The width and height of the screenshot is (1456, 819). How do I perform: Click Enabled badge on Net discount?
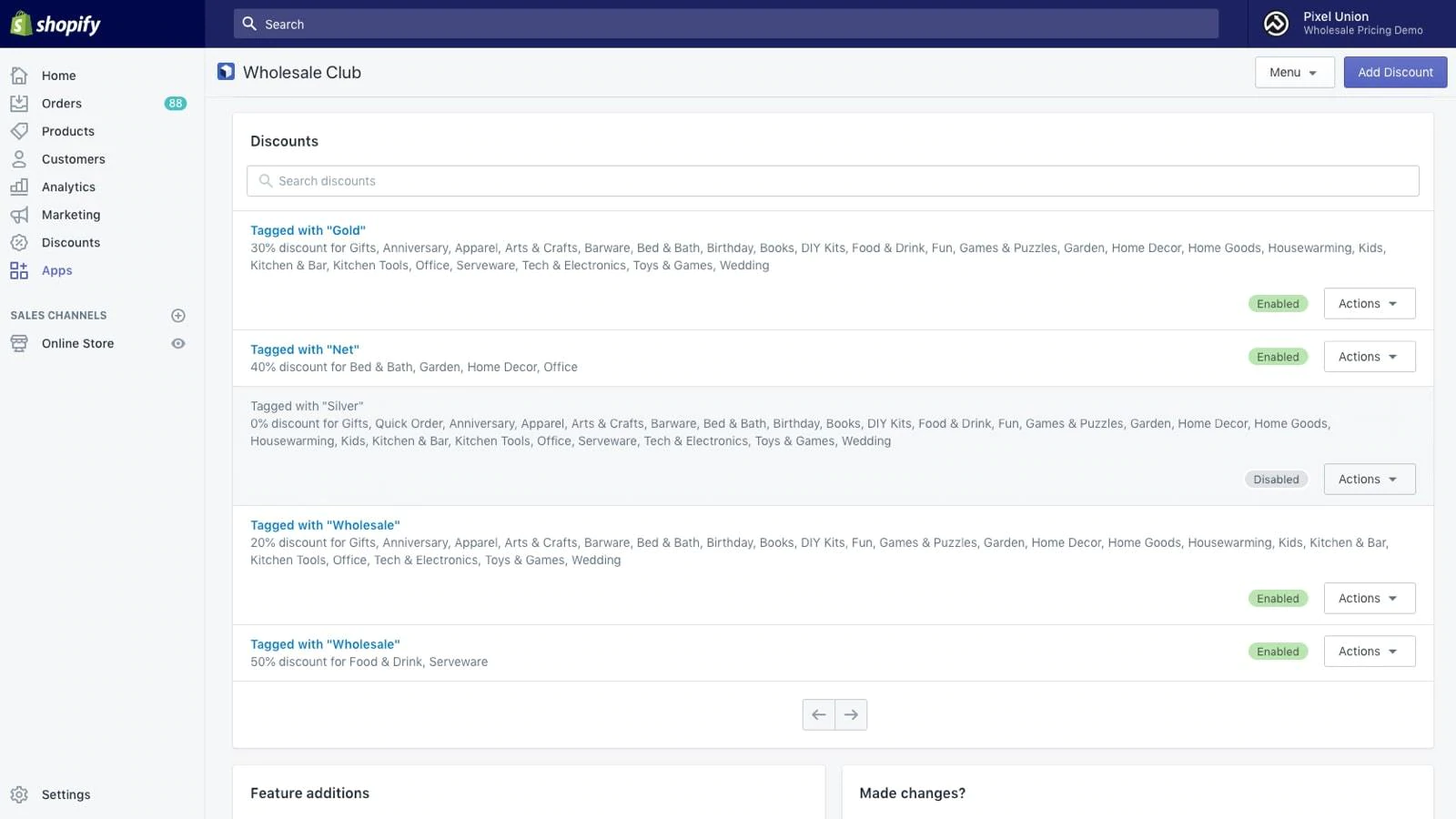[1278, 357]
